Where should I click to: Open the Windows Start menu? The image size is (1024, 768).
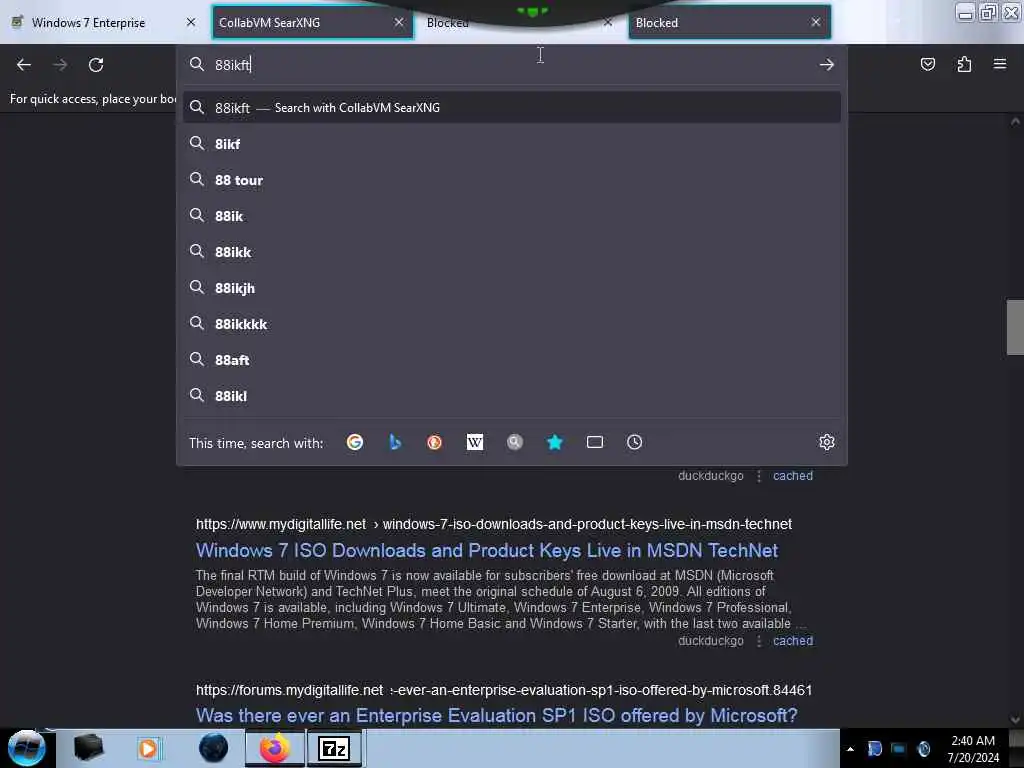click(x=26, y=748)
